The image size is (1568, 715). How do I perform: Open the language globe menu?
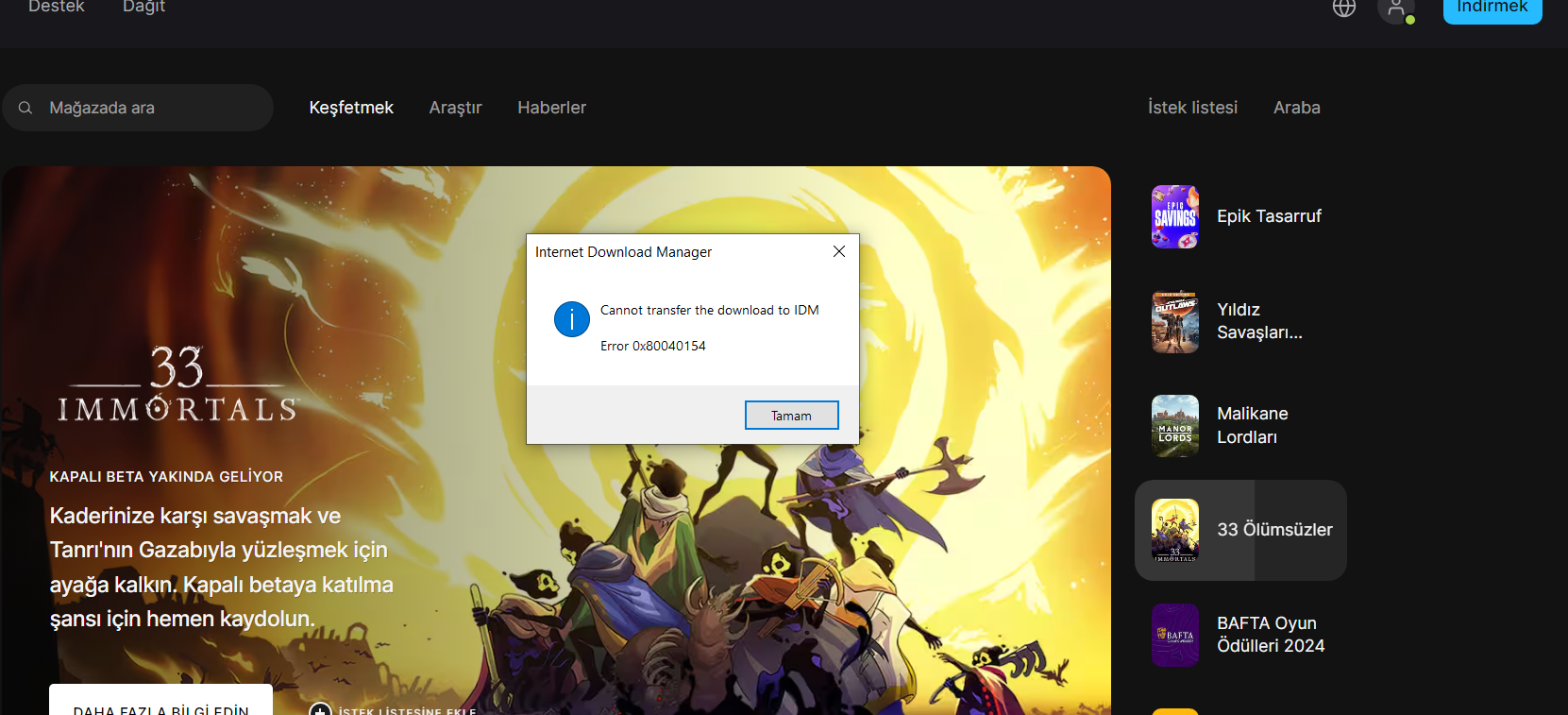[x=1344, y=8]
